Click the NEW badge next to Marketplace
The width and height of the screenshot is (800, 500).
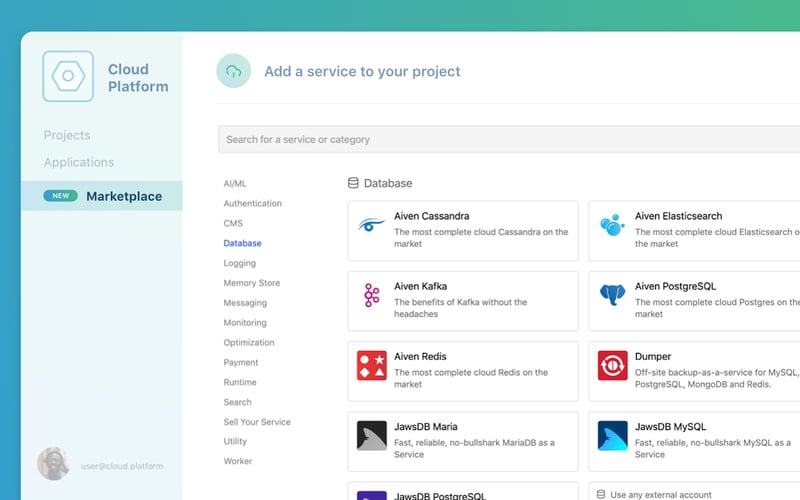61,196
